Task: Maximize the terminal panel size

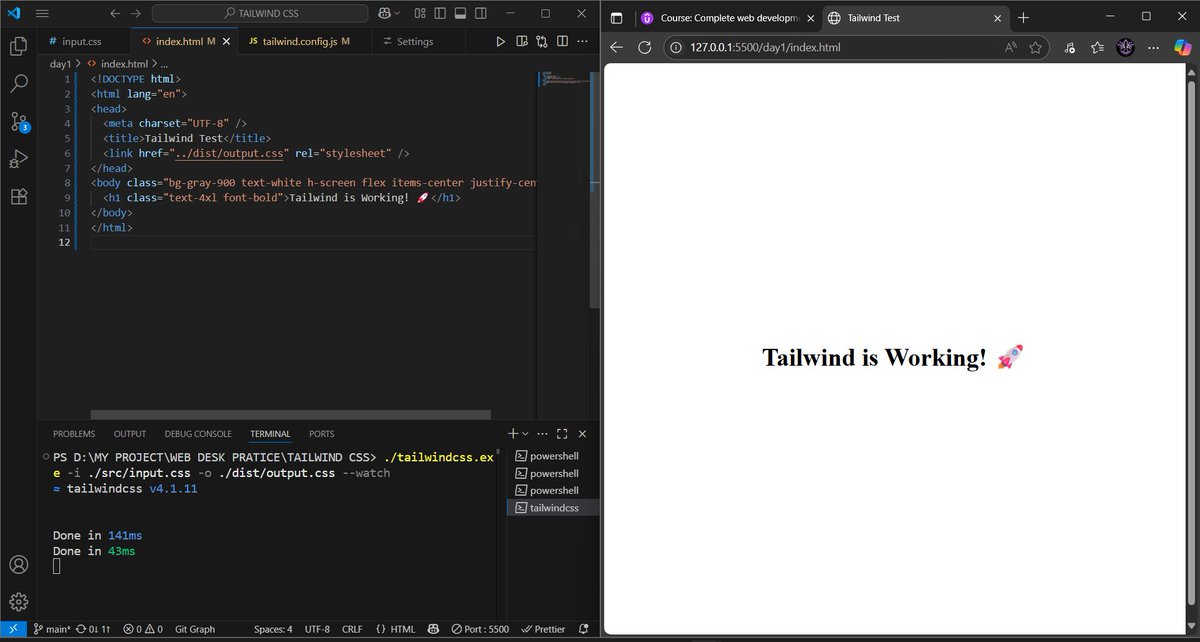Action: point(562,434)
